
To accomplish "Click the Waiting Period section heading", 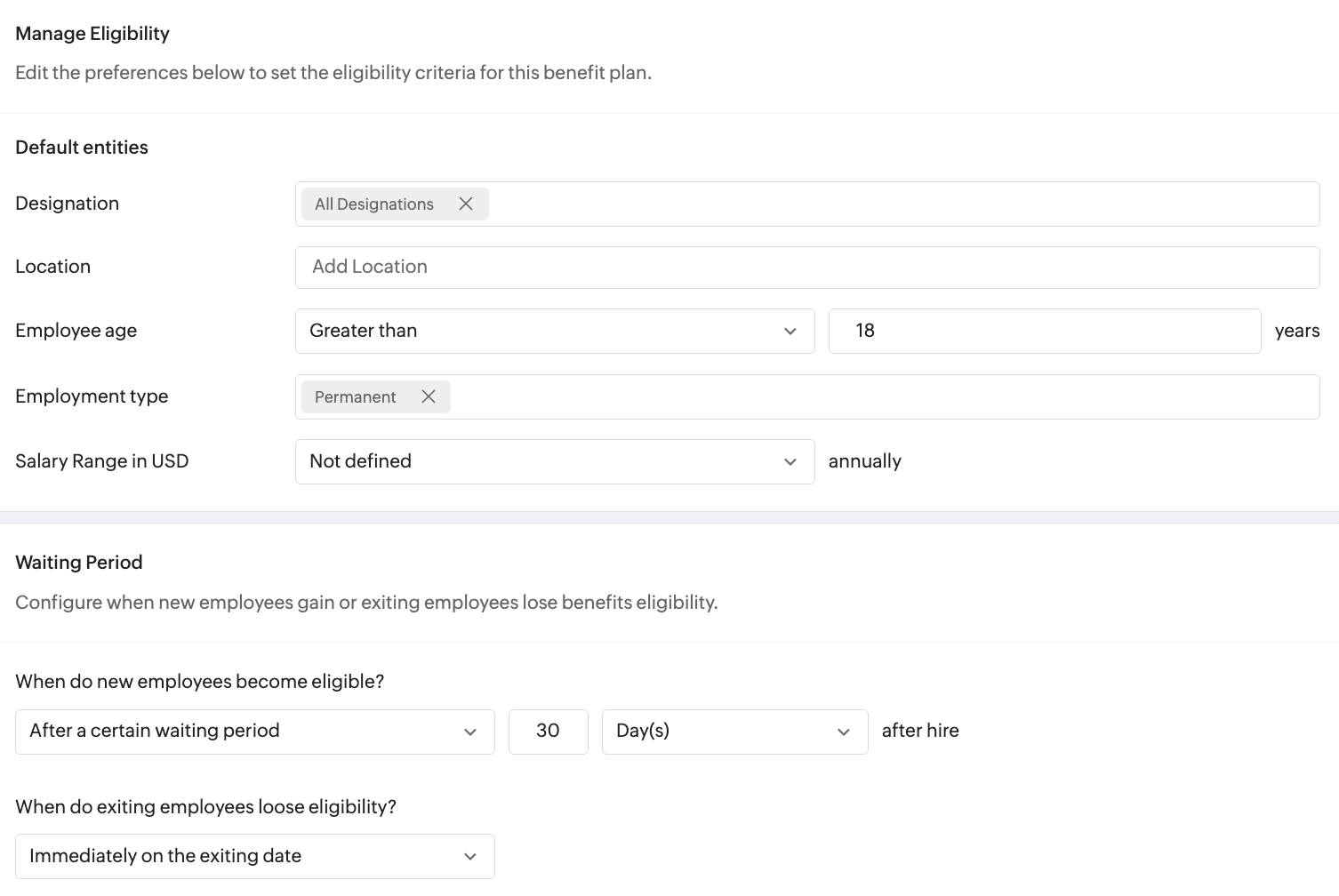I will (x=79, y=563).
